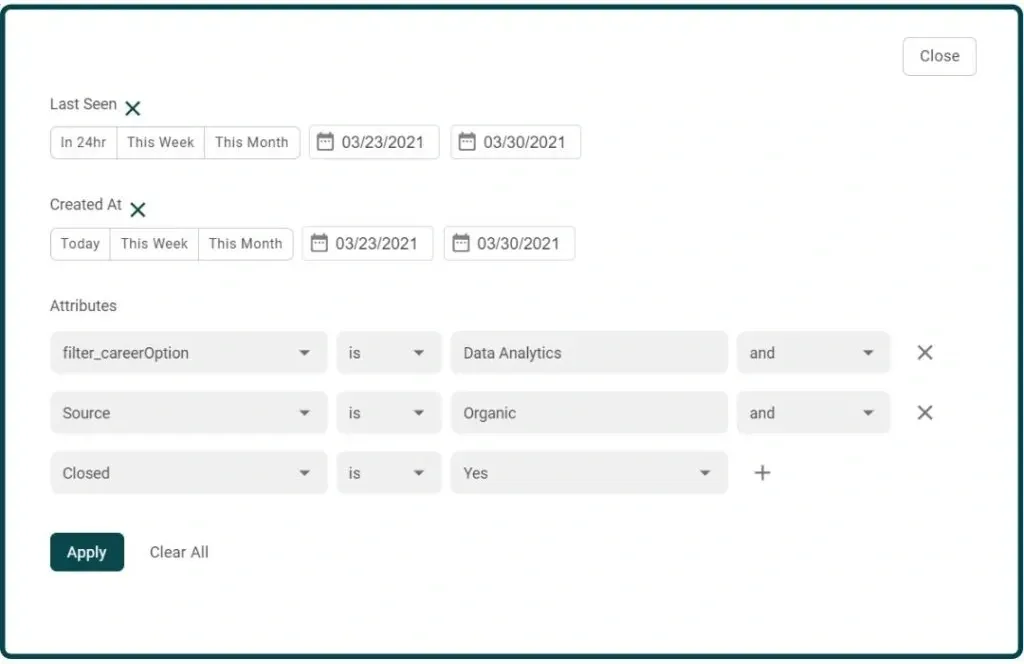Delete the Source attribute row
1024x664 pixels.
924,412
